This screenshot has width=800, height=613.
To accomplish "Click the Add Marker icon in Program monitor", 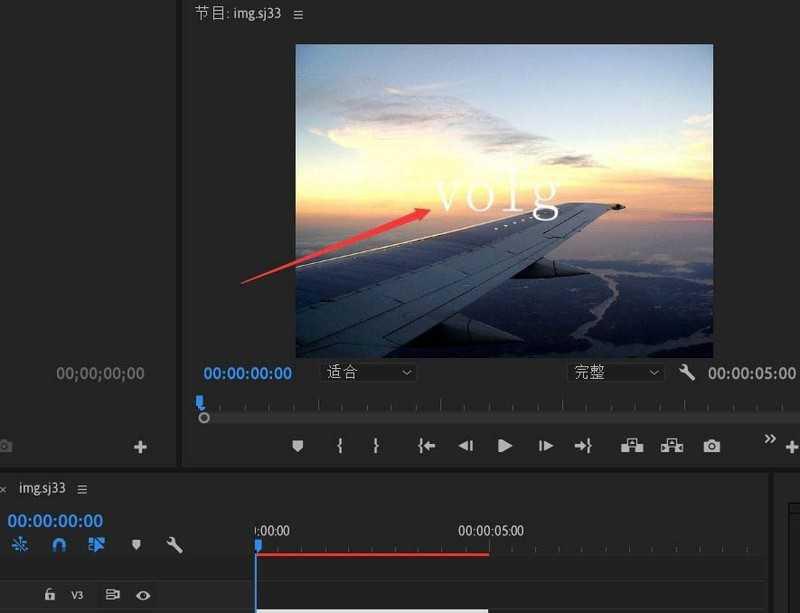I will [x=298, y=446].
